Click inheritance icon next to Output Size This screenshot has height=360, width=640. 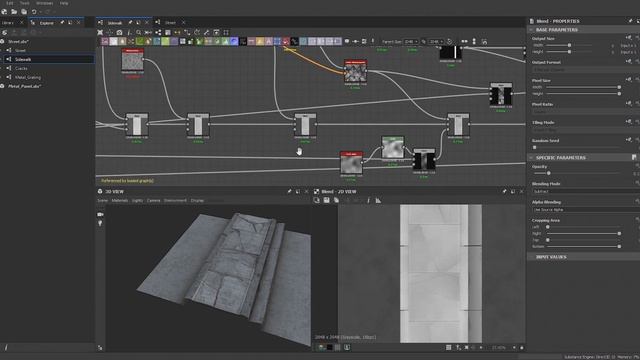pyautogui.click(x=628, y=38)
